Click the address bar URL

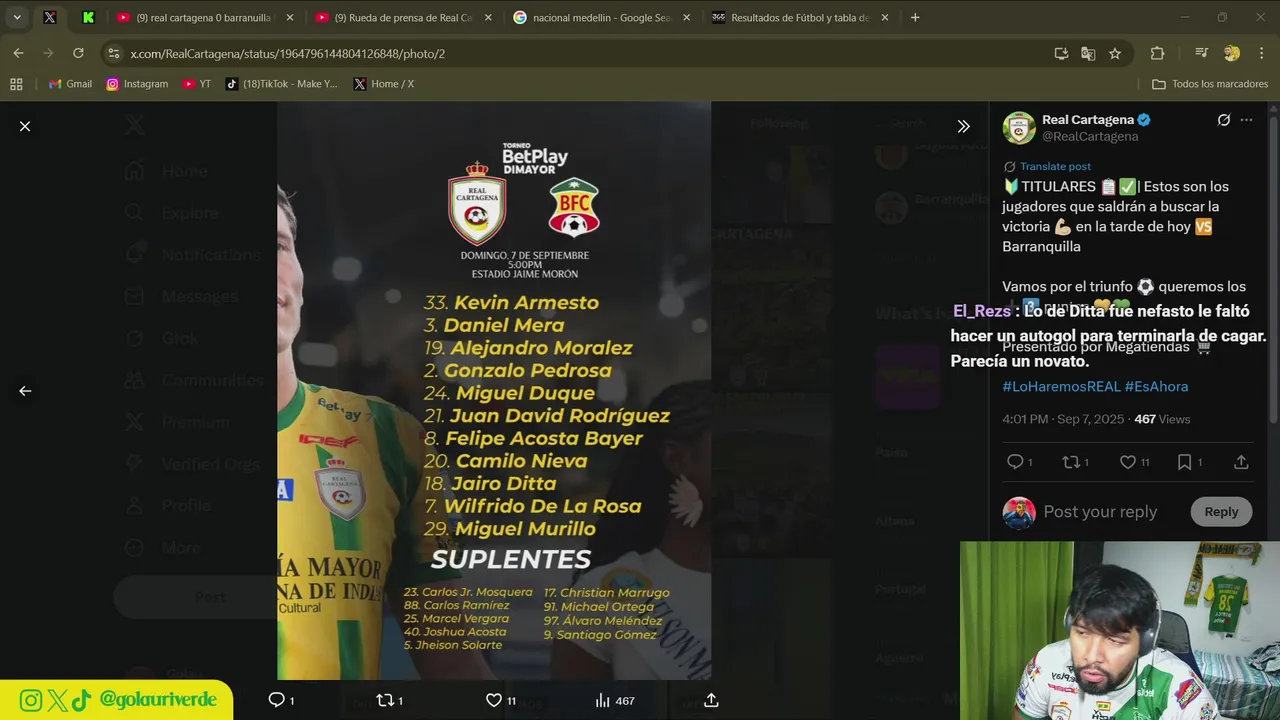tap(287, 54)
